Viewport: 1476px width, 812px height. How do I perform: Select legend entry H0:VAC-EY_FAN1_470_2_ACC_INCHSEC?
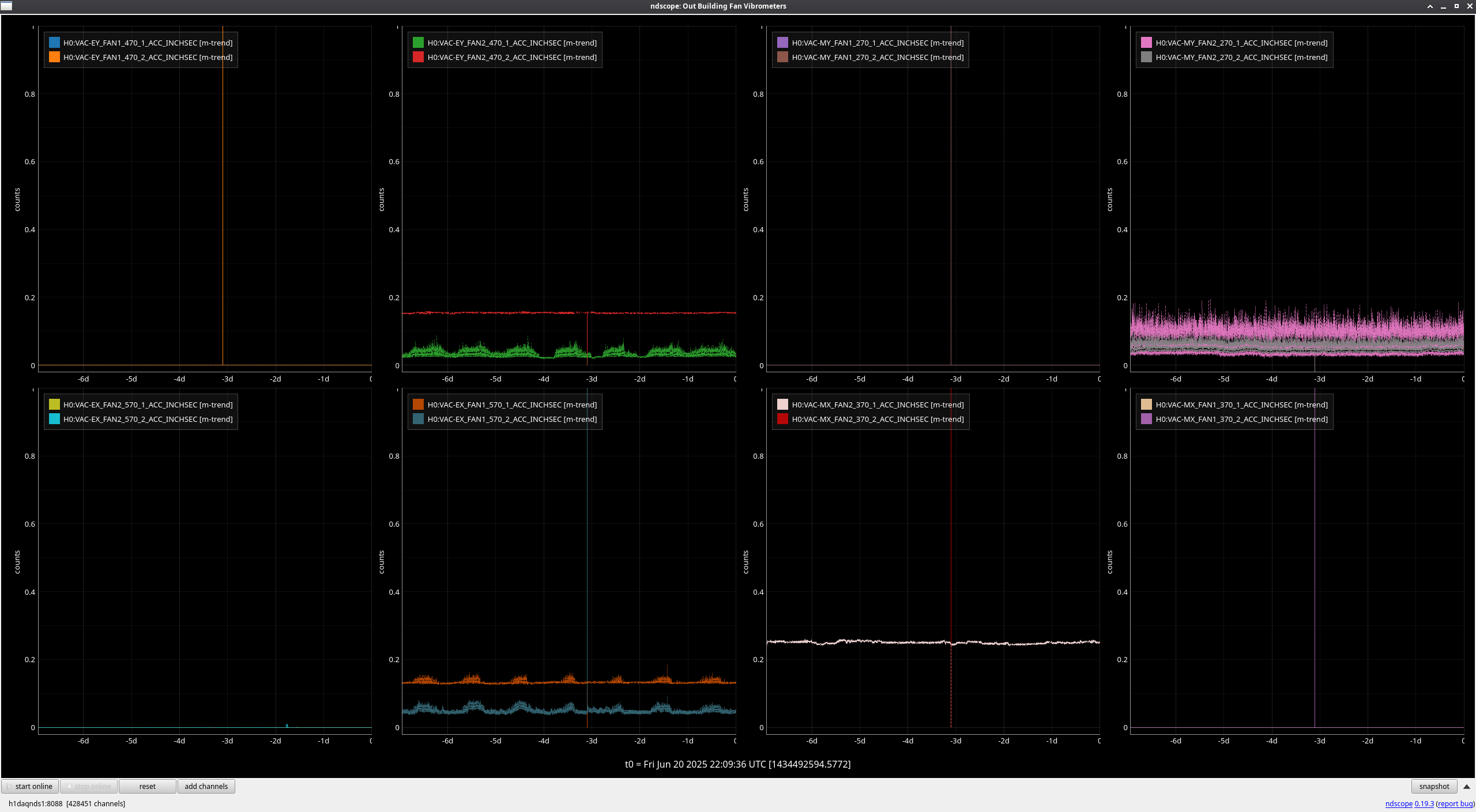point(148,57)
